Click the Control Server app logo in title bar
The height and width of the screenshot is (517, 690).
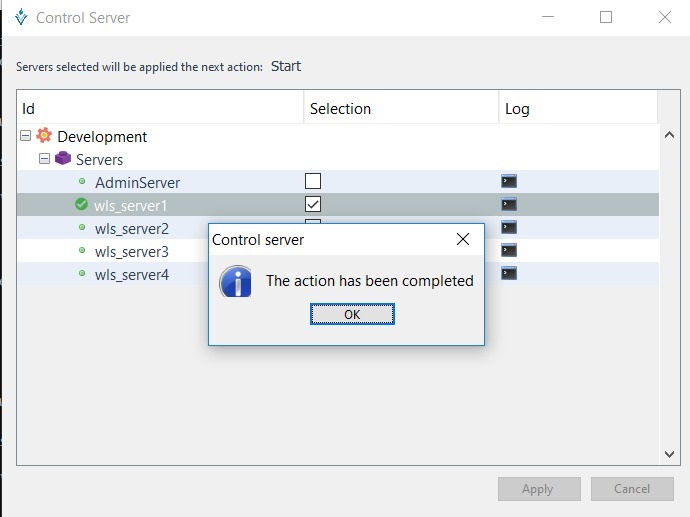pyautogui.click(x=21, y=17)
